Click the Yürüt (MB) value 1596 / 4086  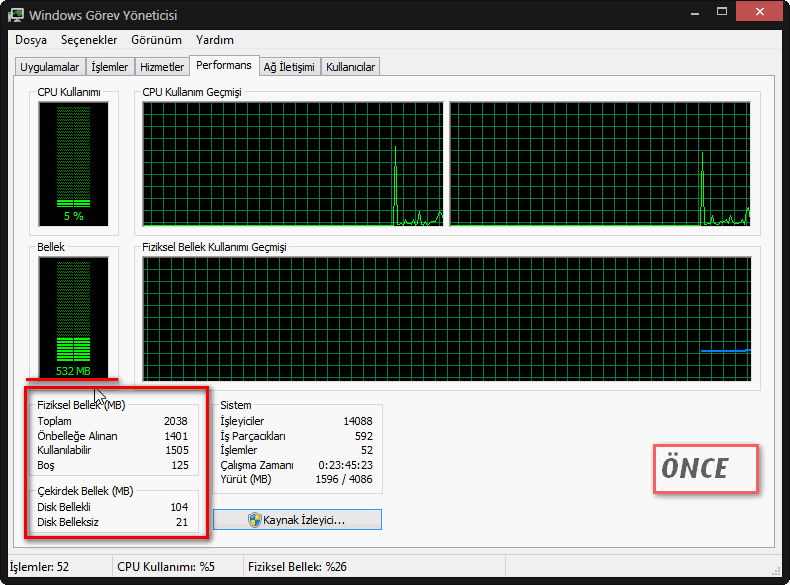click(x=344, y=479)
